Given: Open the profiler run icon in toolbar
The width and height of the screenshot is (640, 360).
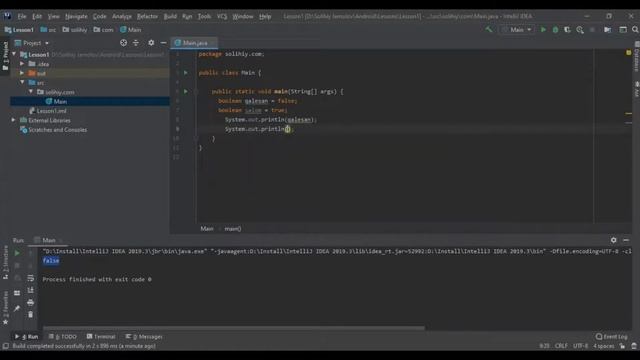Looking at the screenshot, I should (580, 29).
